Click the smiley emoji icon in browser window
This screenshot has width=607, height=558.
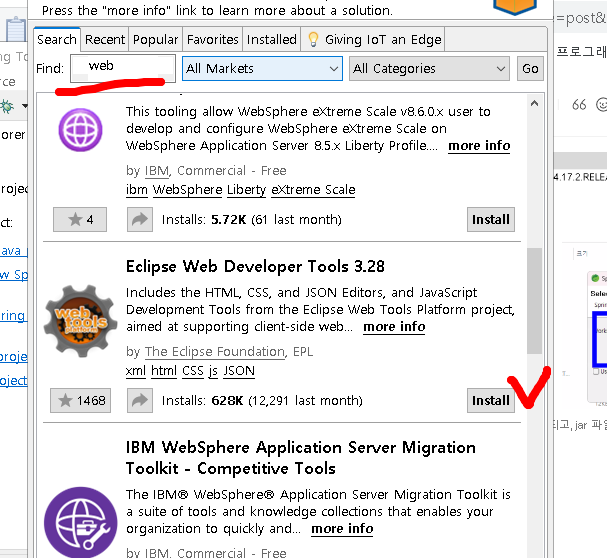click(602, 104)
